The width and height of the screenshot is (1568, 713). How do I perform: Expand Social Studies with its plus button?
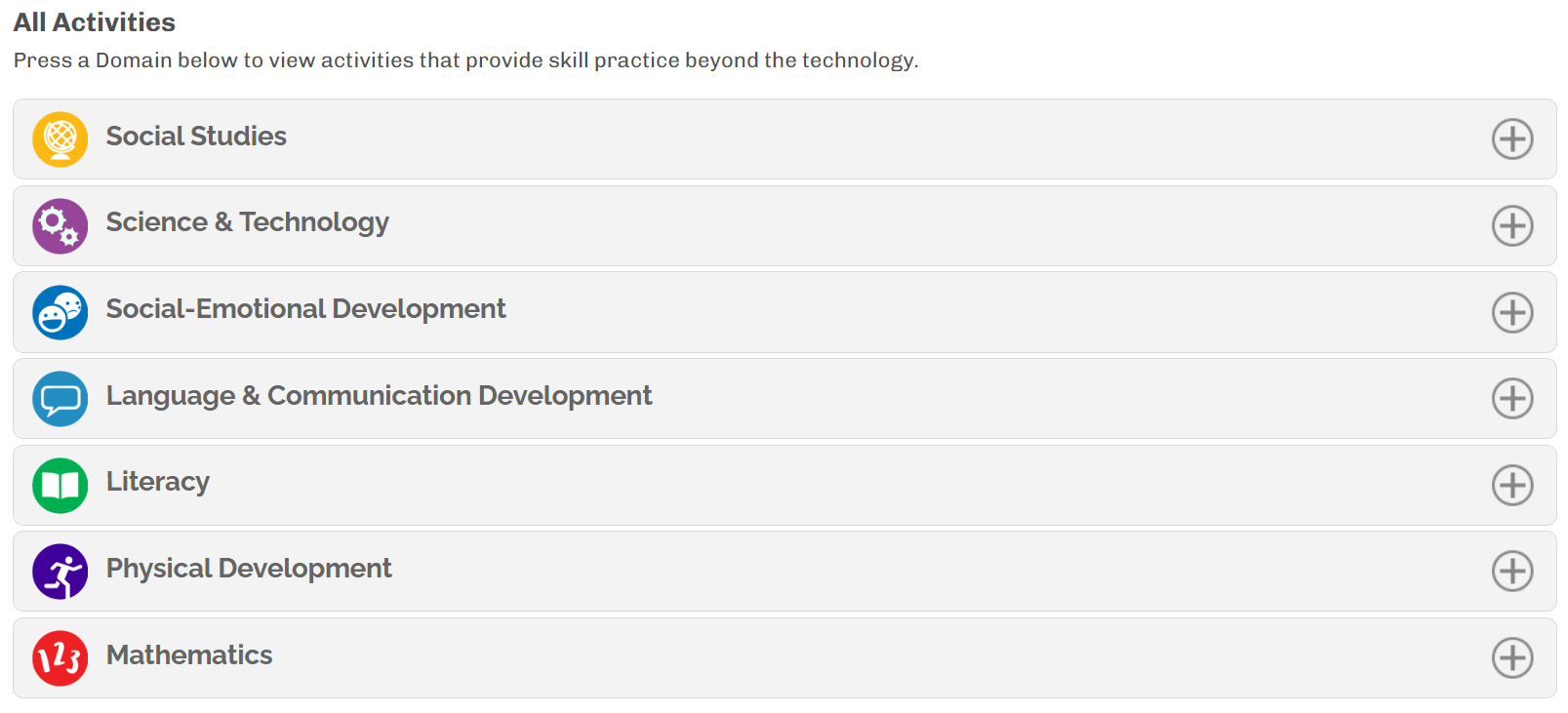pos(1512,139)
